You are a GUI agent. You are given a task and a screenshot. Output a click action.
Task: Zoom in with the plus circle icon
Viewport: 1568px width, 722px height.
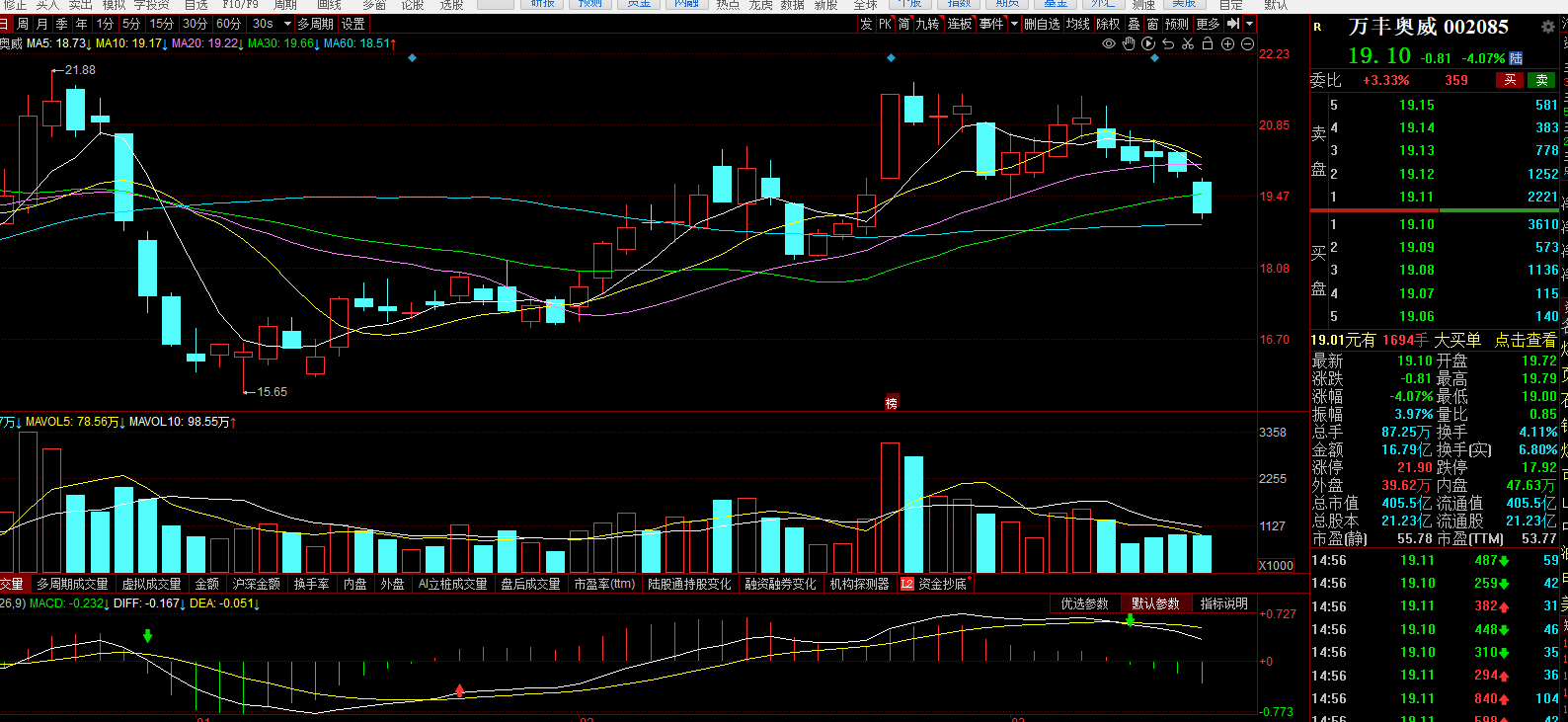pyautogui.click(x=1227, y=43)
